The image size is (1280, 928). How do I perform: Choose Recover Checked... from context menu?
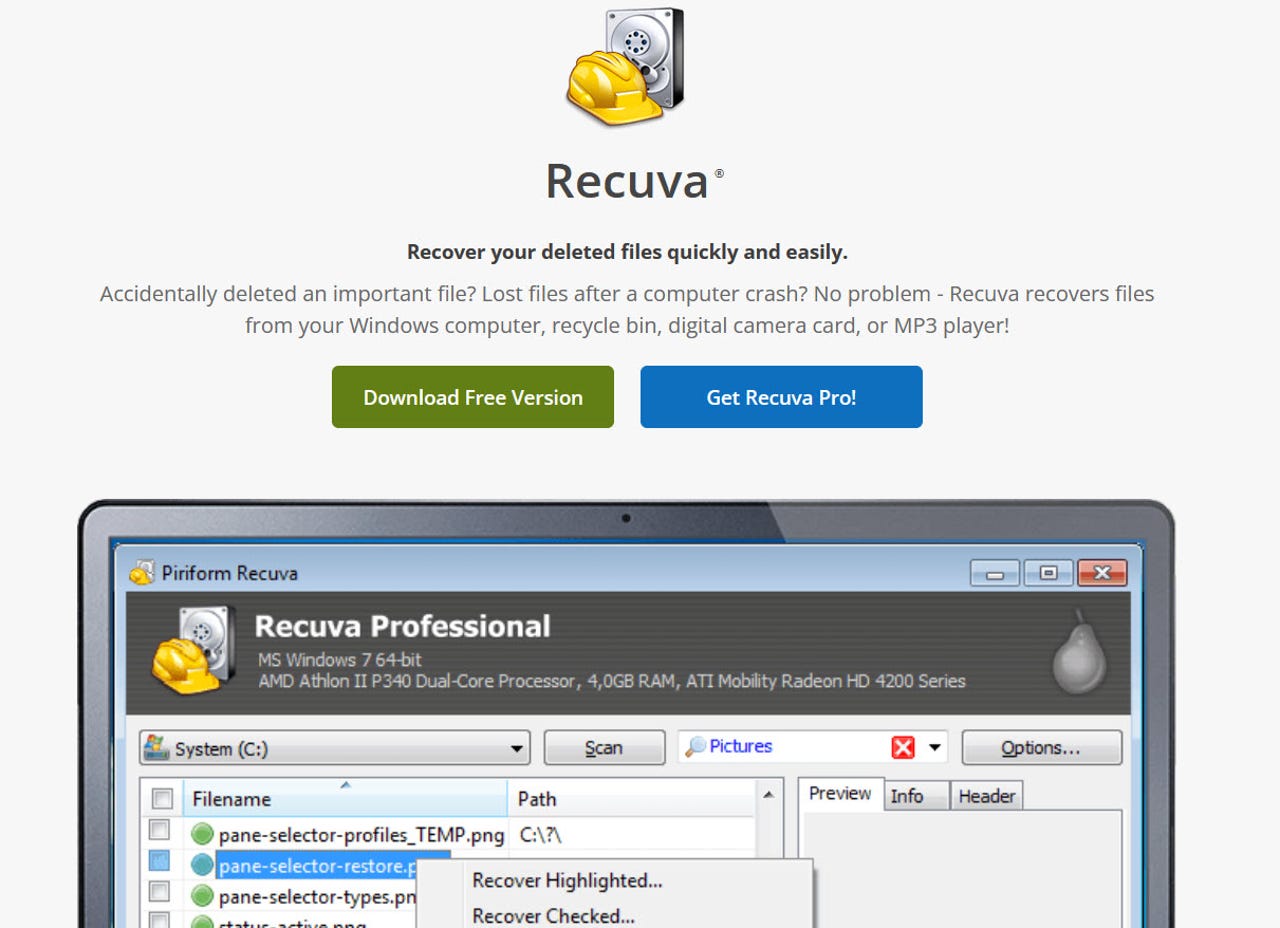pos(553,915)
